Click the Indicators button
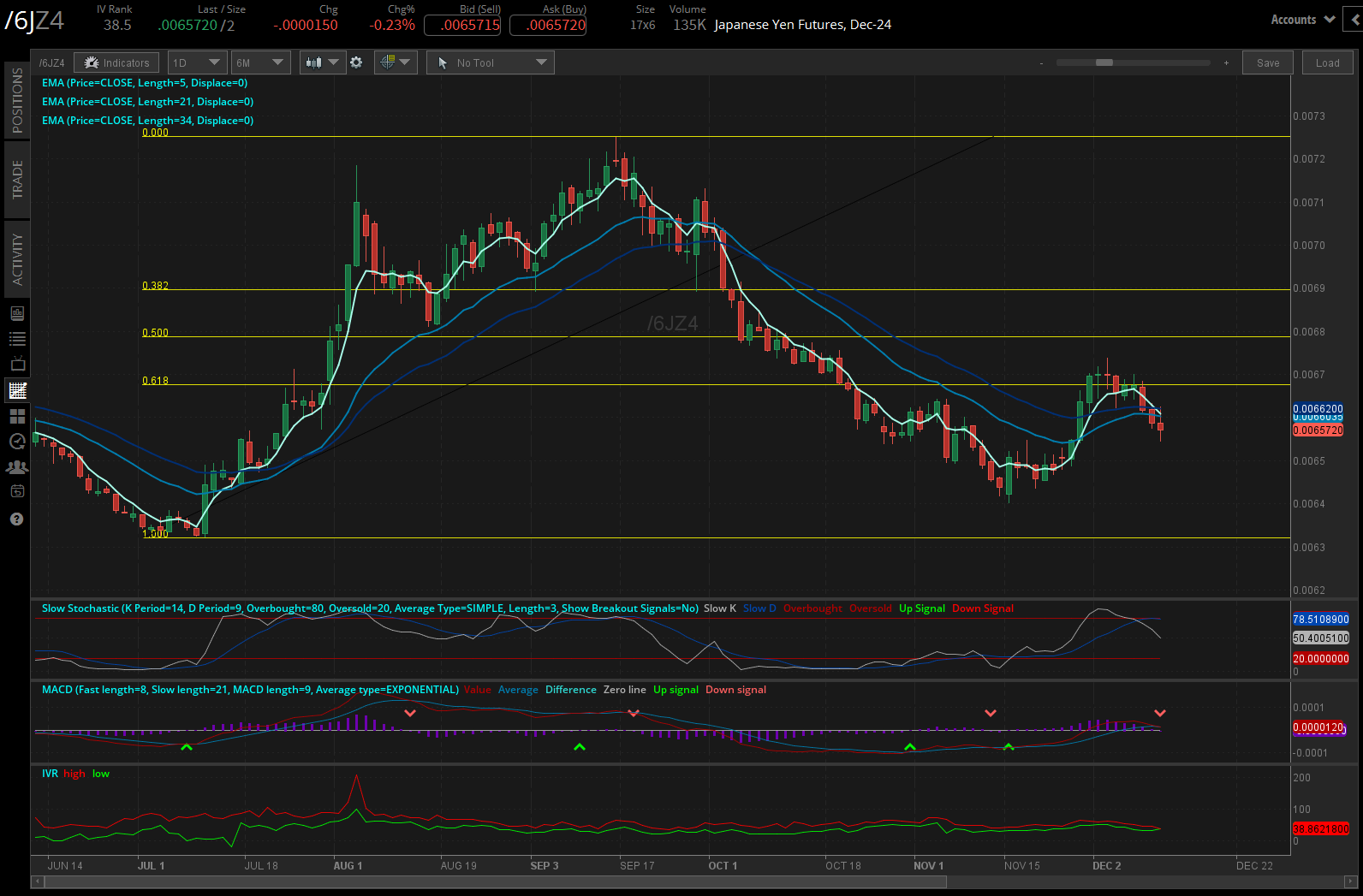 tap(116, 62)
